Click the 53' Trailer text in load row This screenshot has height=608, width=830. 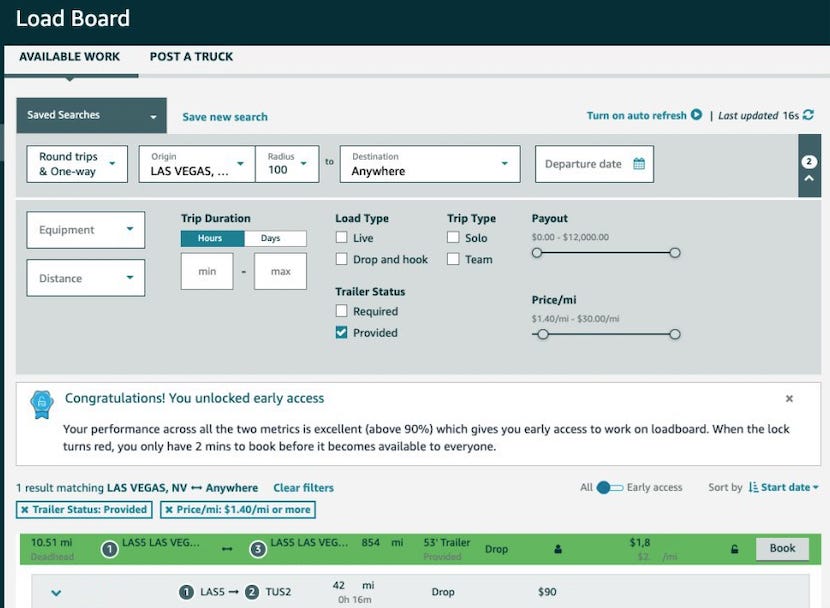tap(447, 542)
